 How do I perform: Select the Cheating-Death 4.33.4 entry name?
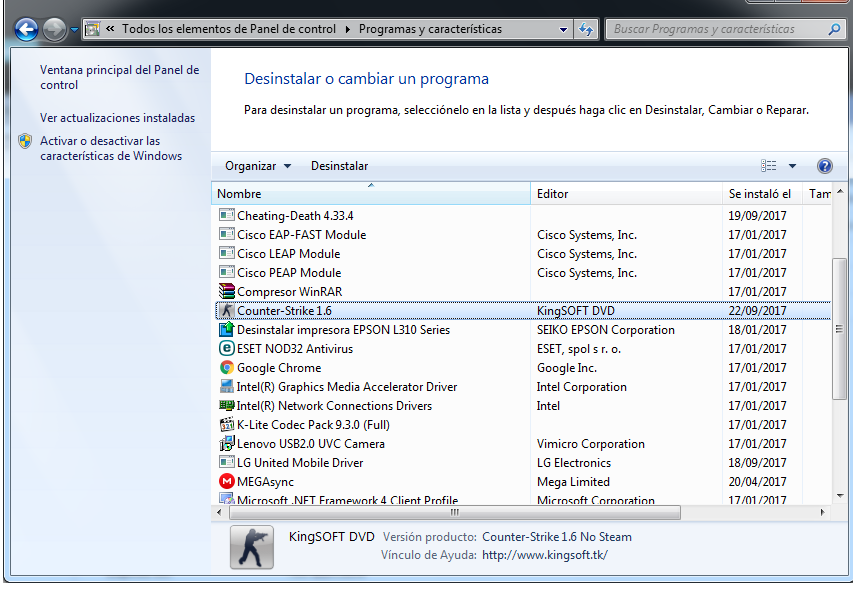tap(295, 216)
